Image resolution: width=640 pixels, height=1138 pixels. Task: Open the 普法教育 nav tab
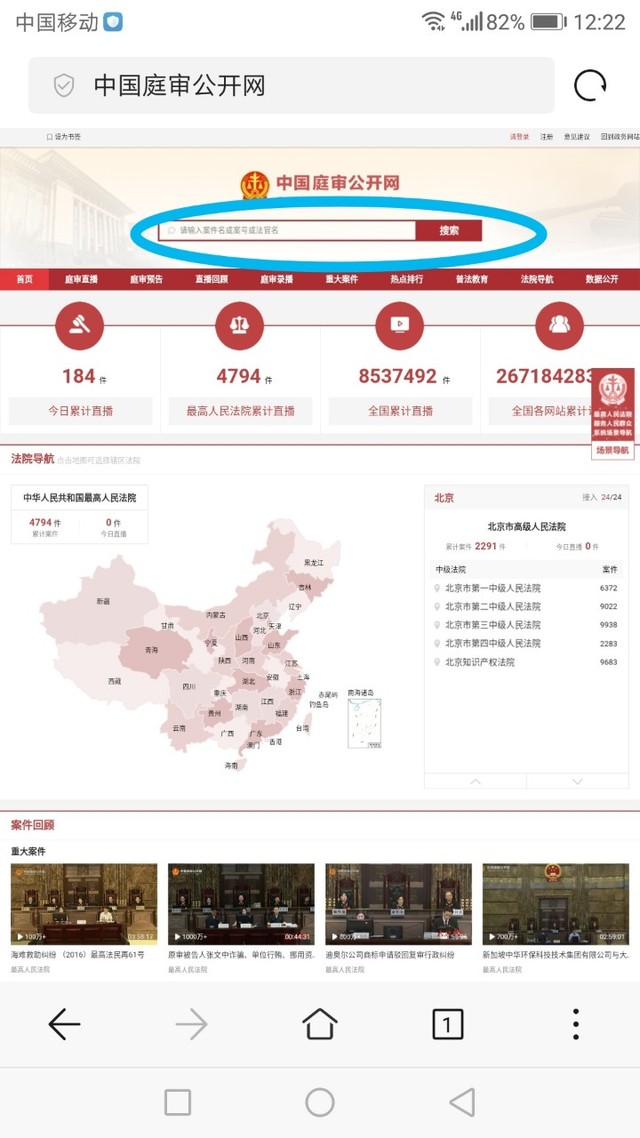pyautogui.click(x=472, y=279)
